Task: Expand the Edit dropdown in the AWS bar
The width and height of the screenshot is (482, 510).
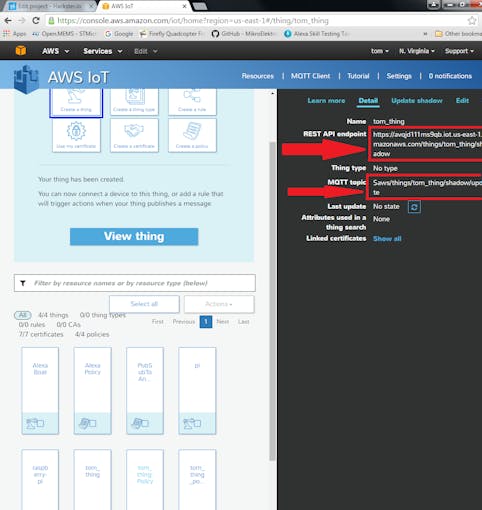Action: (x=145, y=51)
